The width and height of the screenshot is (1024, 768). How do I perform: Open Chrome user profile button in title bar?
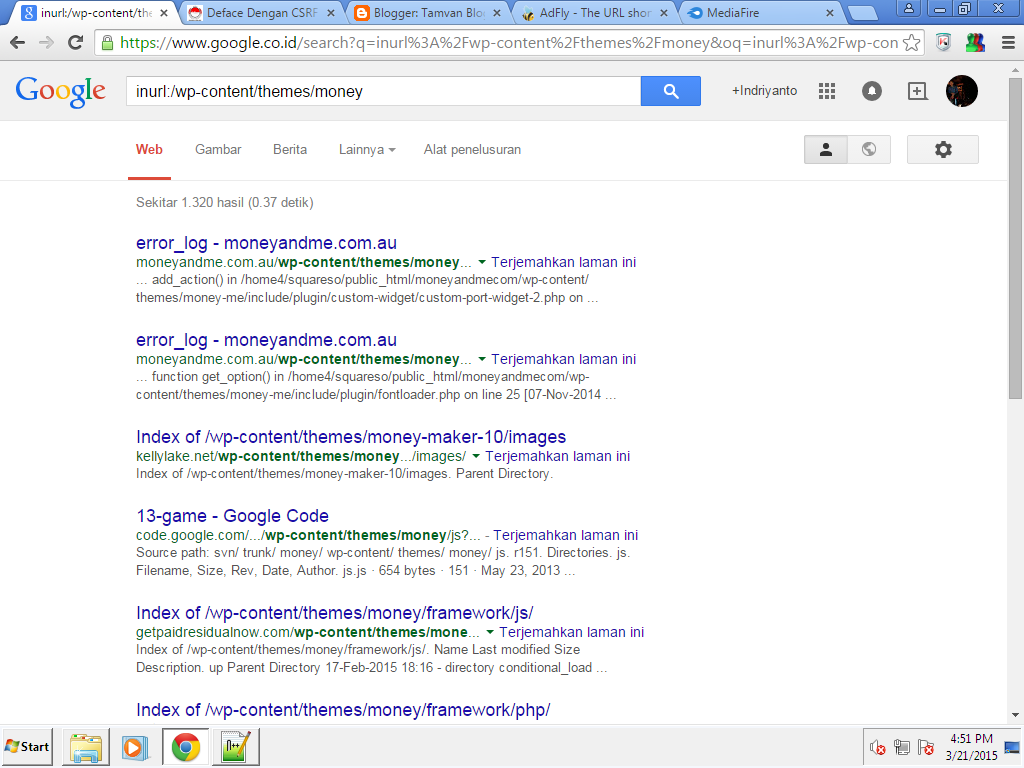tap(908, 9)
